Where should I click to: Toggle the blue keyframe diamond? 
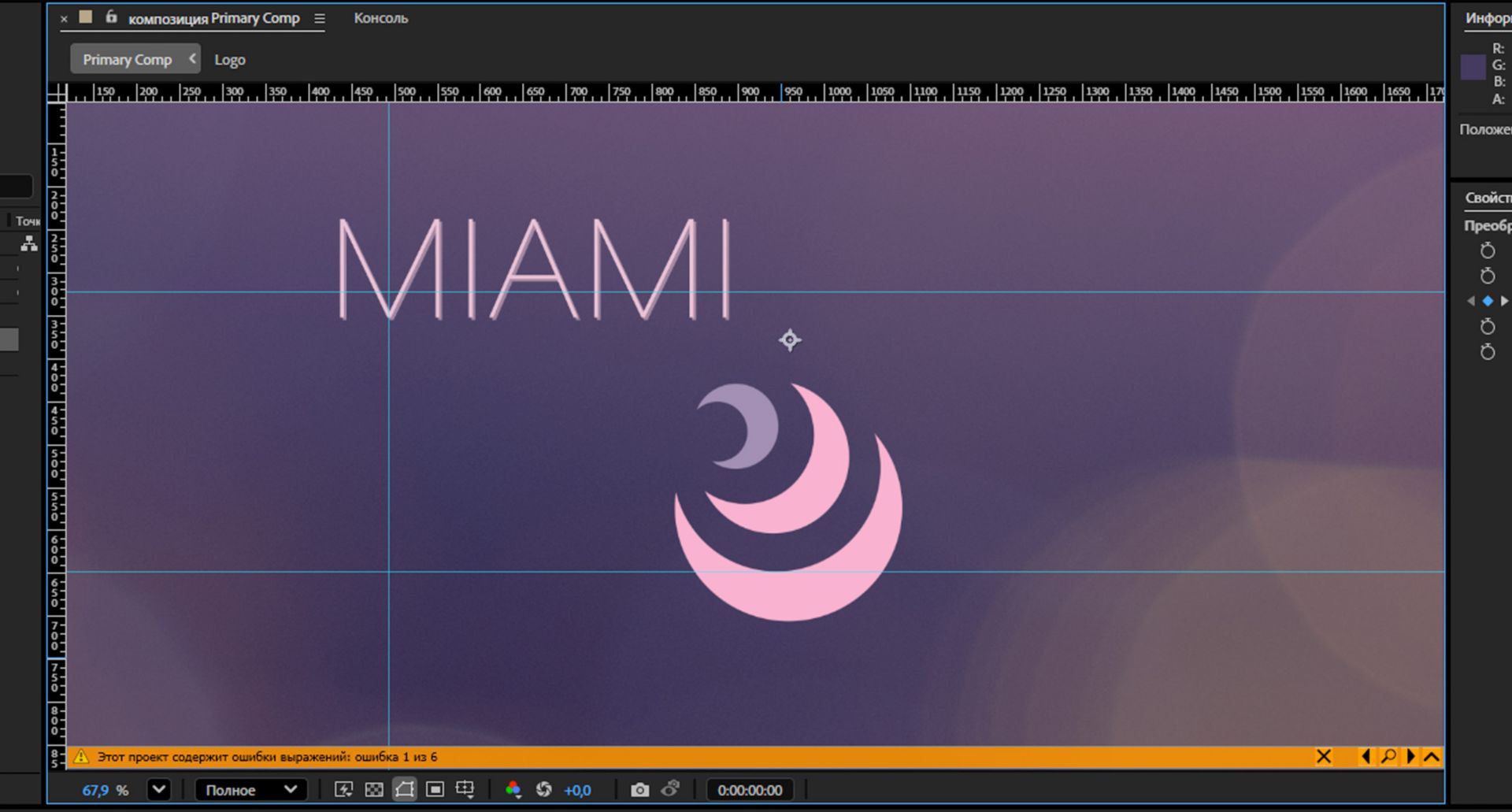[x=1488, y=301]
